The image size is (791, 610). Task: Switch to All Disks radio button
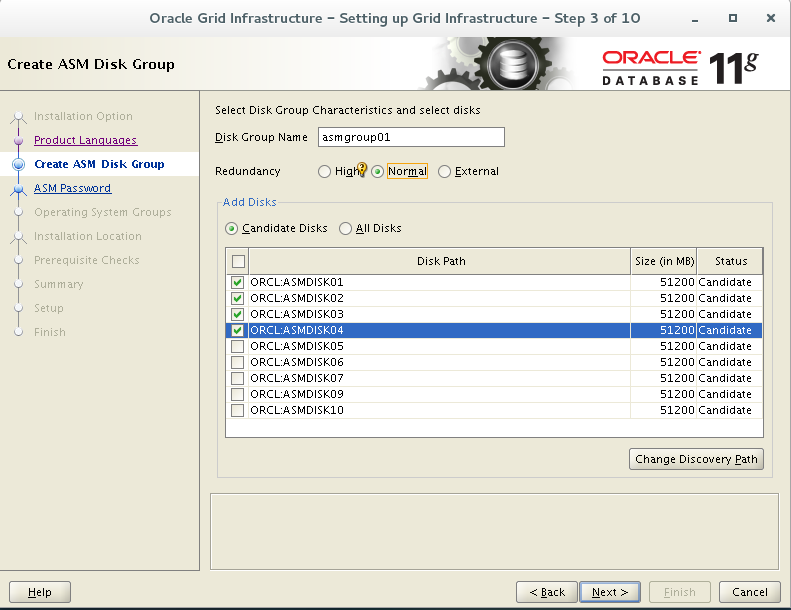pos(345,229)
